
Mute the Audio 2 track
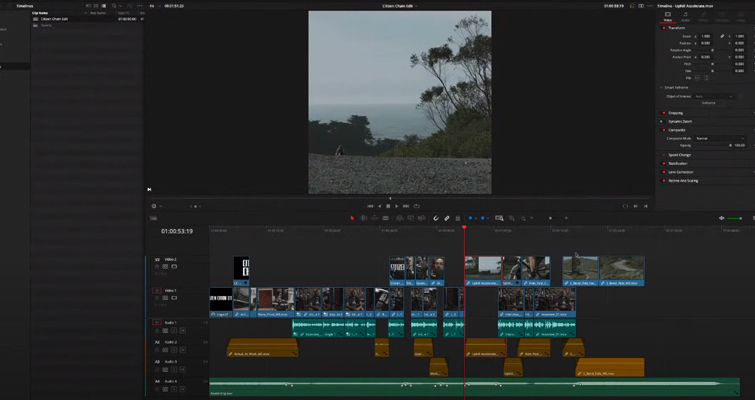click(x=182, y=350)
